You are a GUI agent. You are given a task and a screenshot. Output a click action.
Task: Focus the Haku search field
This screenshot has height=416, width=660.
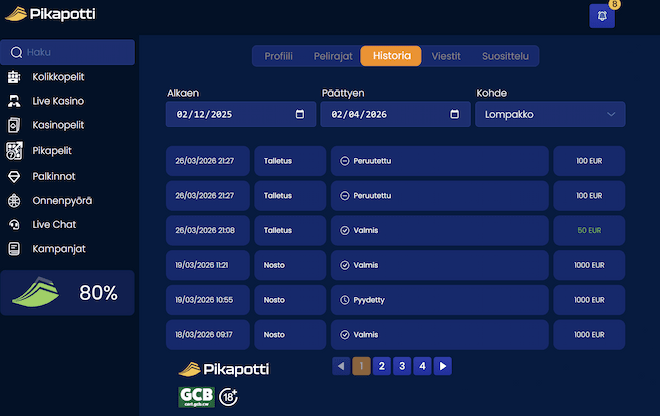click(67, 52)
